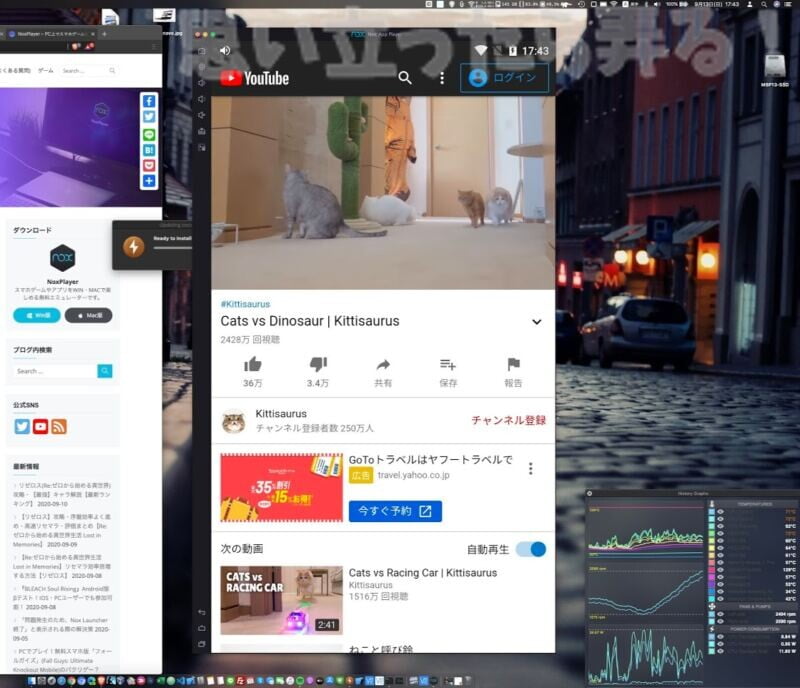Click the pink color swatch in the 139°C row
The image size is (800, 688).
click(712, 569)
